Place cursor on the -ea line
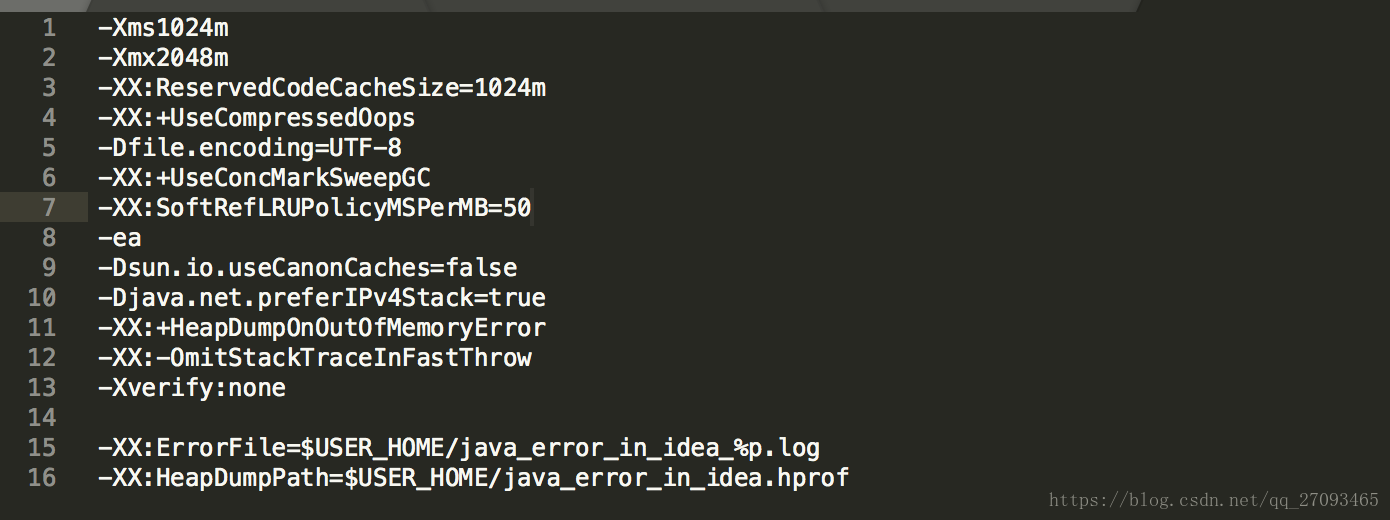Image resolution: width=1390 pixels, height=520 pixels. pyautogui.click(x=120, y=238)
